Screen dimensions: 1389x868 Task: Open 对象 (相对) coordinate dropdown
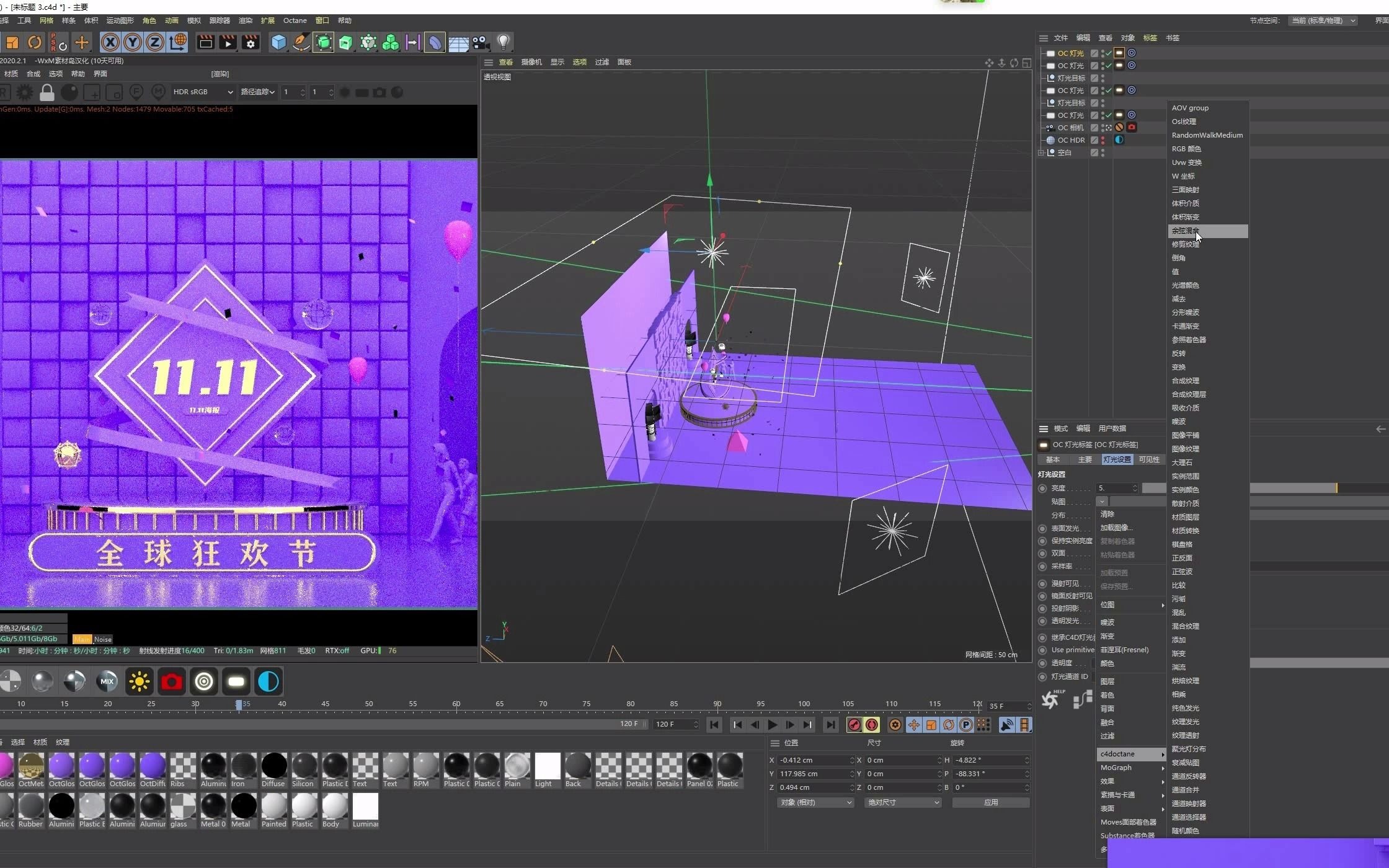tap(815, 802)
